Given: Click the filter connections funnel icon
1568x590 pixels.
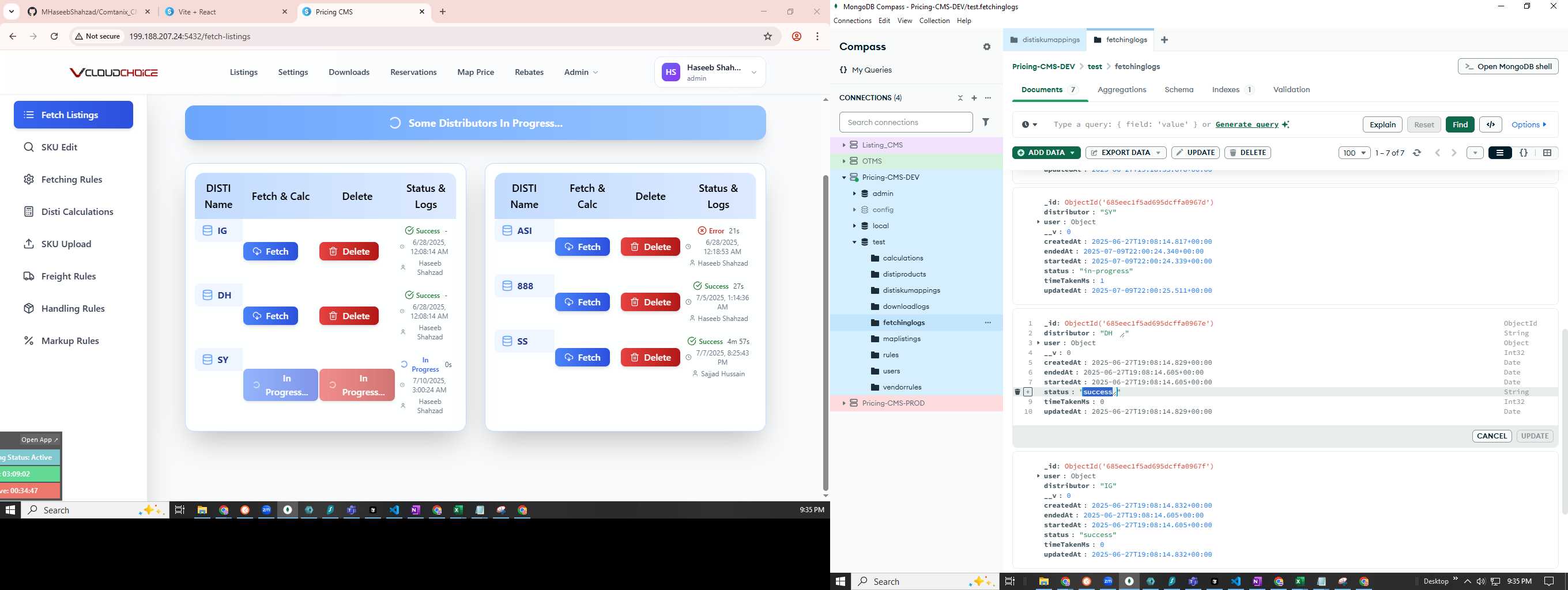Looking at the screenshot, I should coord(986,122).
